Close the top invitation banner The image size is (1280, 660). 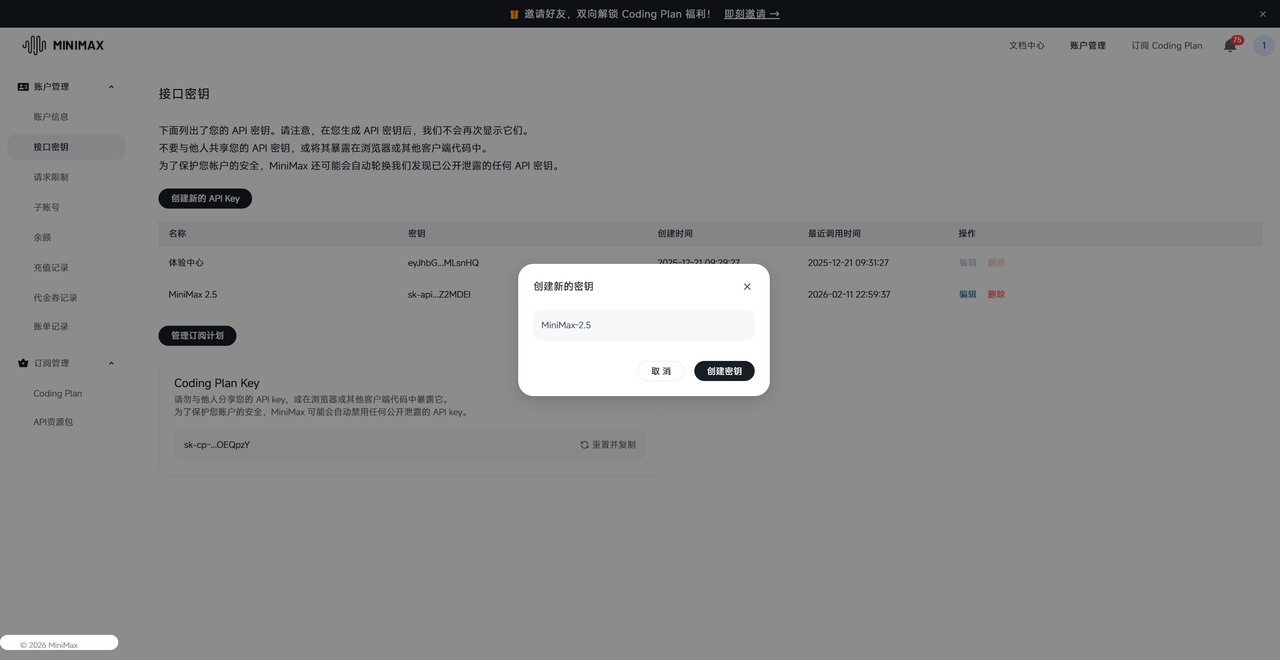(x=1262, y=14)
